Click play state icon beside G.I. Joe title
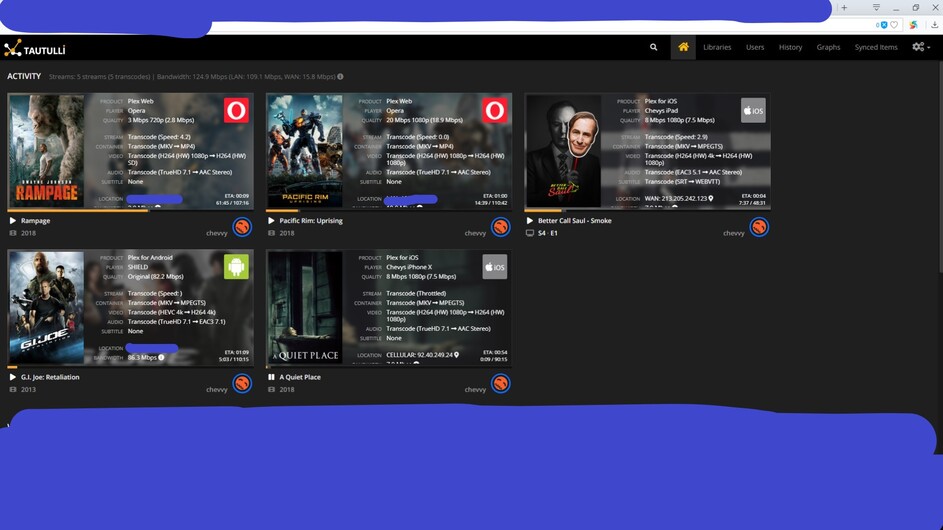The height and width of the screenshot is (530, 943). 13,377
